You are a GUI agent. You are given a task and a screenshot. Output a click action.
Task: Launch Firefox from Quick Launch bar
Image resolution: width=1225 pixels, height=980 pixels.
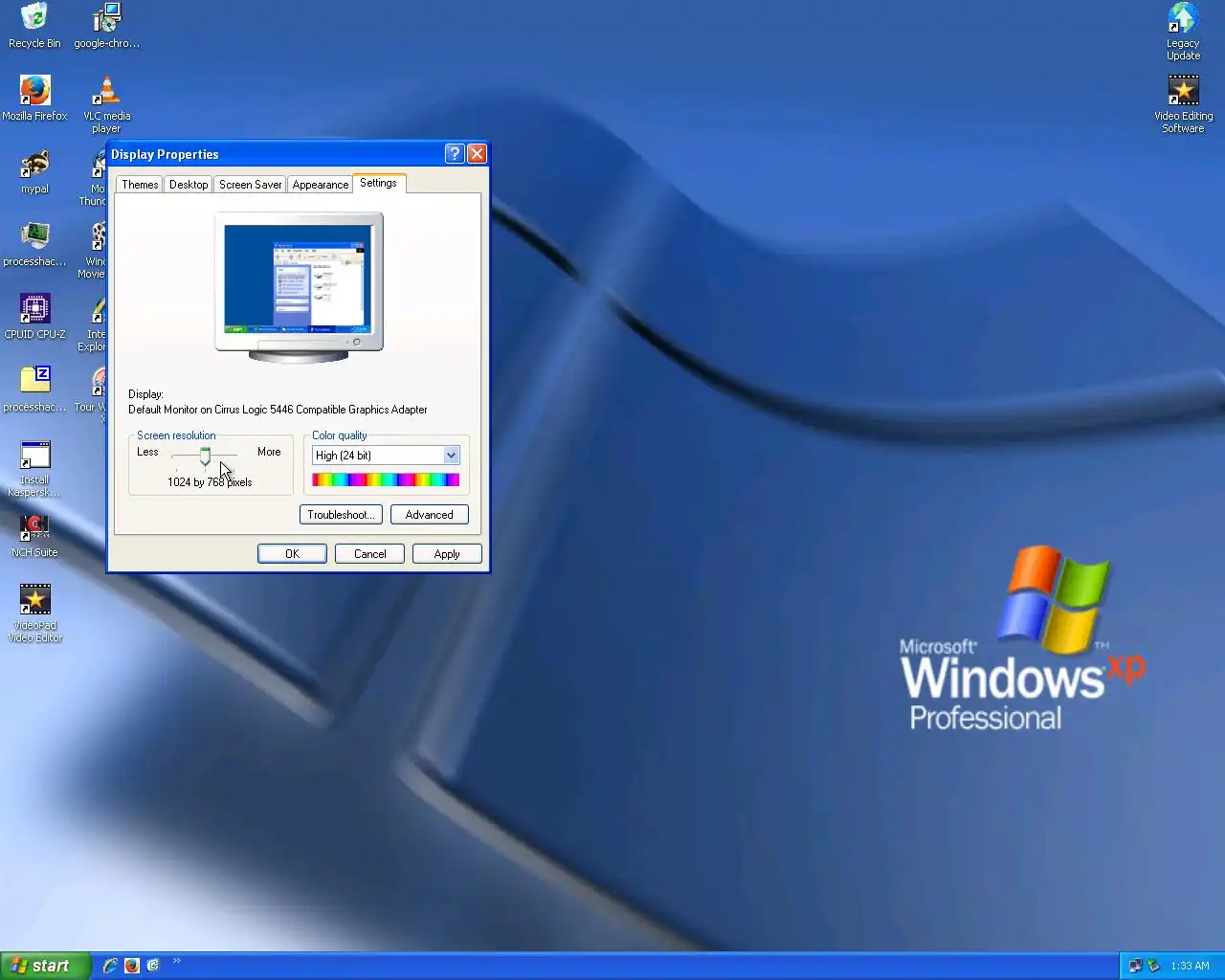pyautogui.click(x=132, y=966)
